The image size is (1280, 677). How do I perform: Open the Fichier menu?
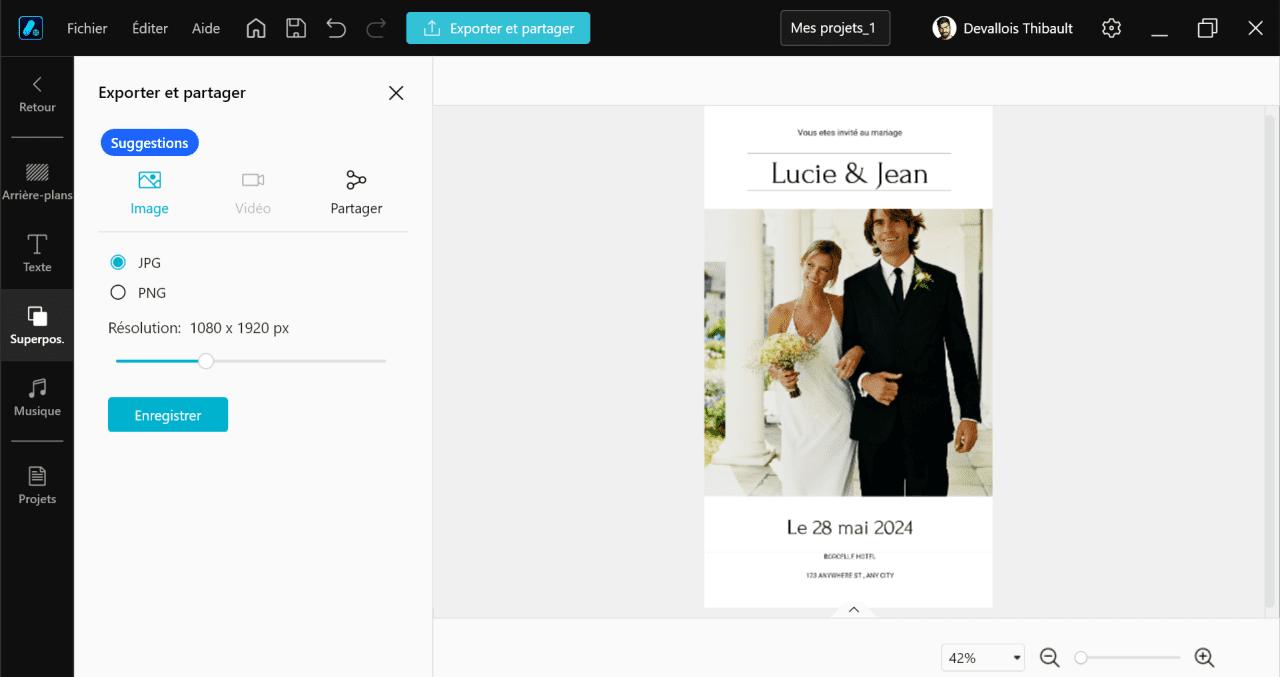coord(87,28)
